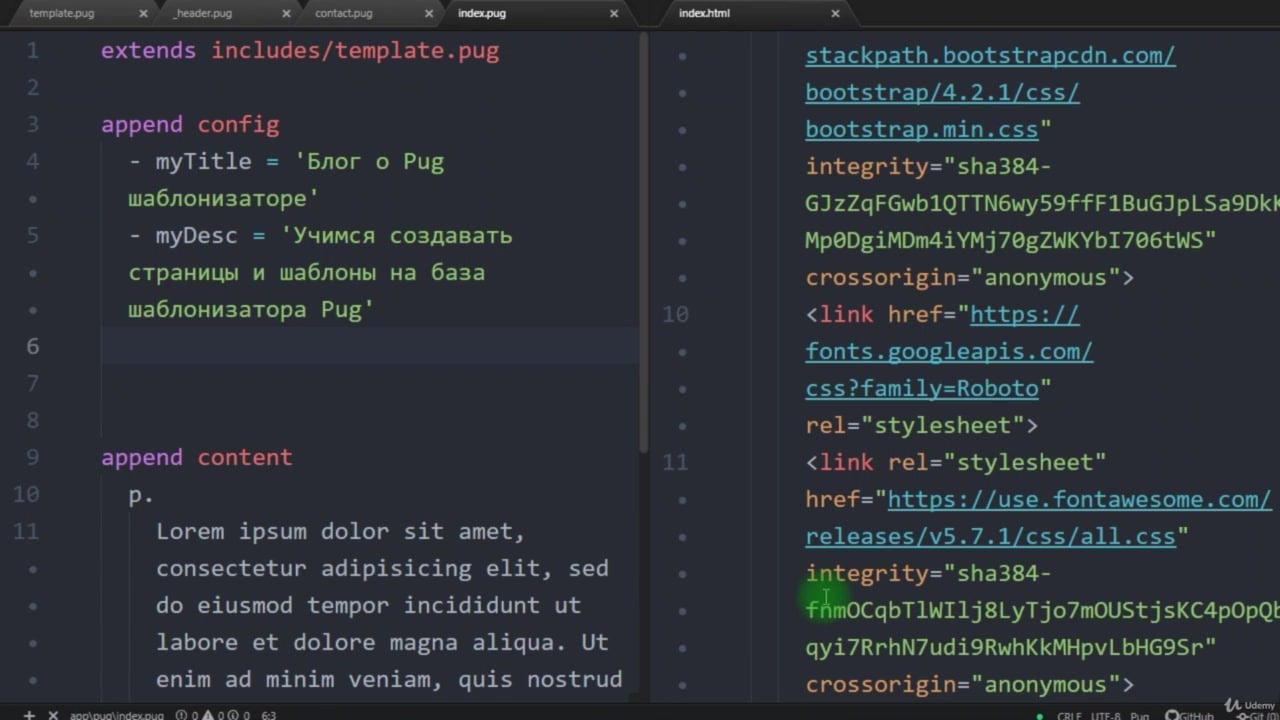Click line number 3 in left gutter
The image size is (1280, 720).
32,125
